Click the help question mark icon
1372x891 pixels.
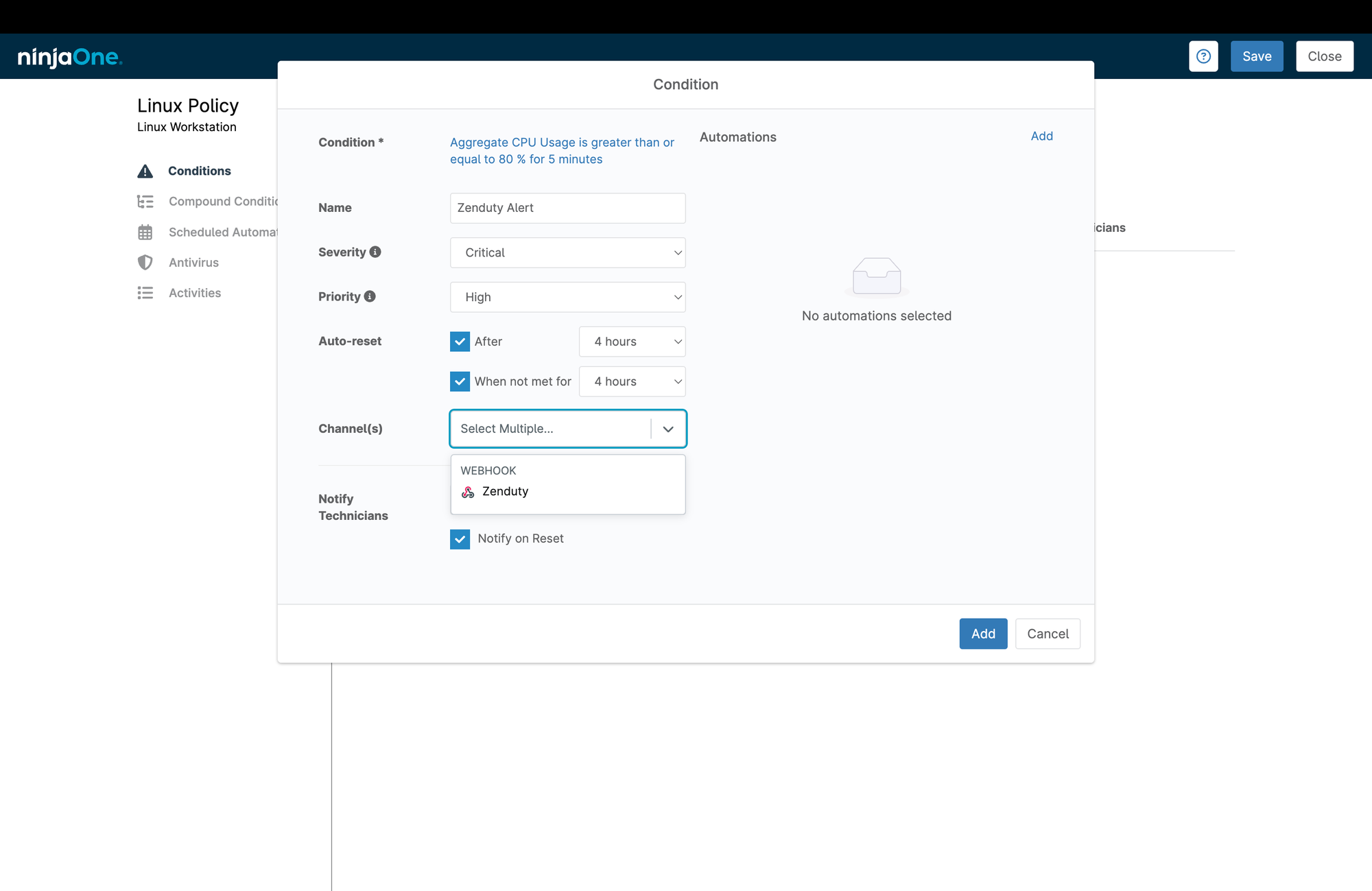coord(1203,56)
